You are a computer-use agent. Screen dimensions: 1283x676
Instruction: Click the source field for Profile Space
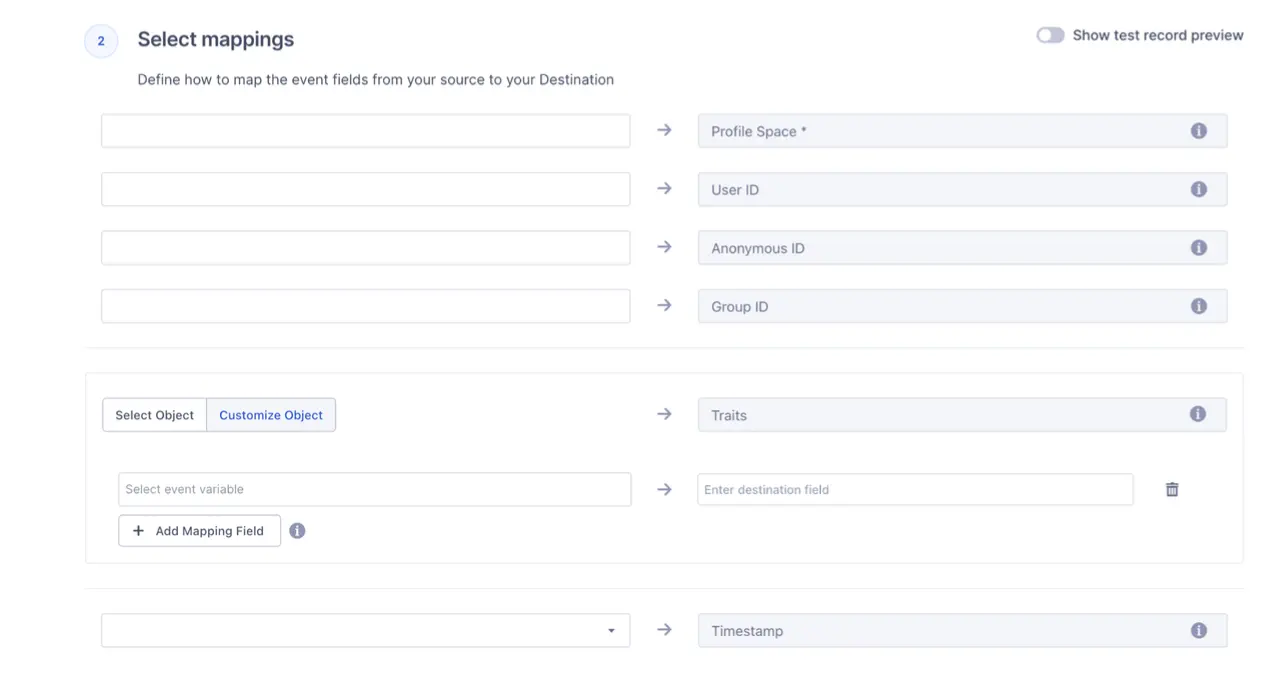[x=366, y=131]
